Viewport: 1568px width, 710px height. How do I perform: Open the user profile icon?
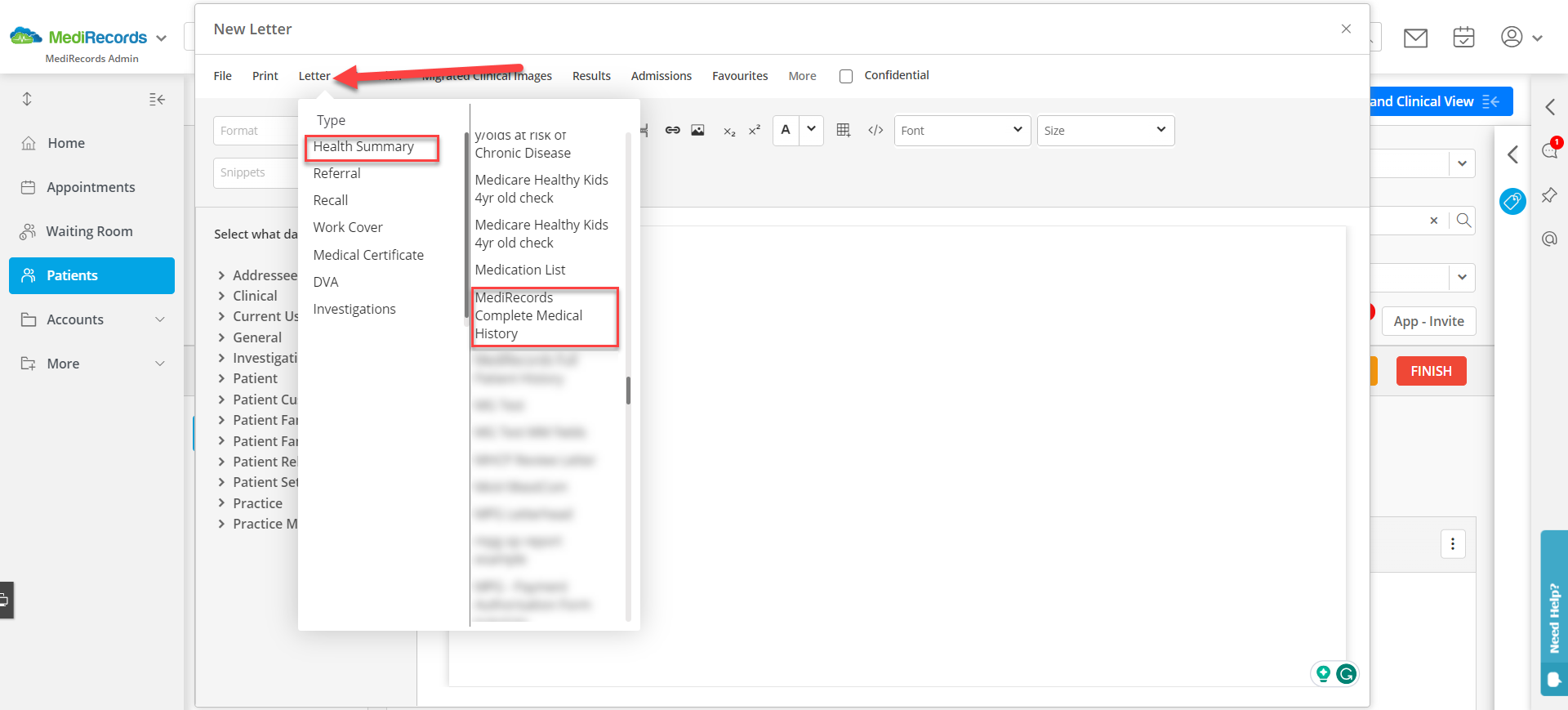click(1512, 37)
